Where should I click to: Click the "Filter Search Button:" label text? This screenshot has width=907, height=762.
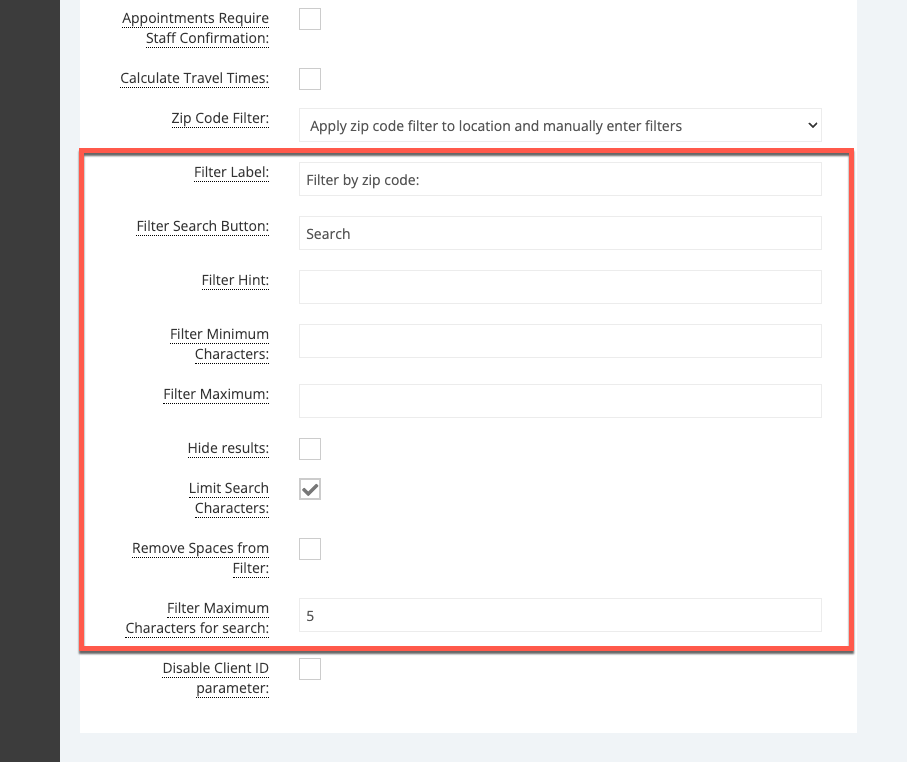203,227
